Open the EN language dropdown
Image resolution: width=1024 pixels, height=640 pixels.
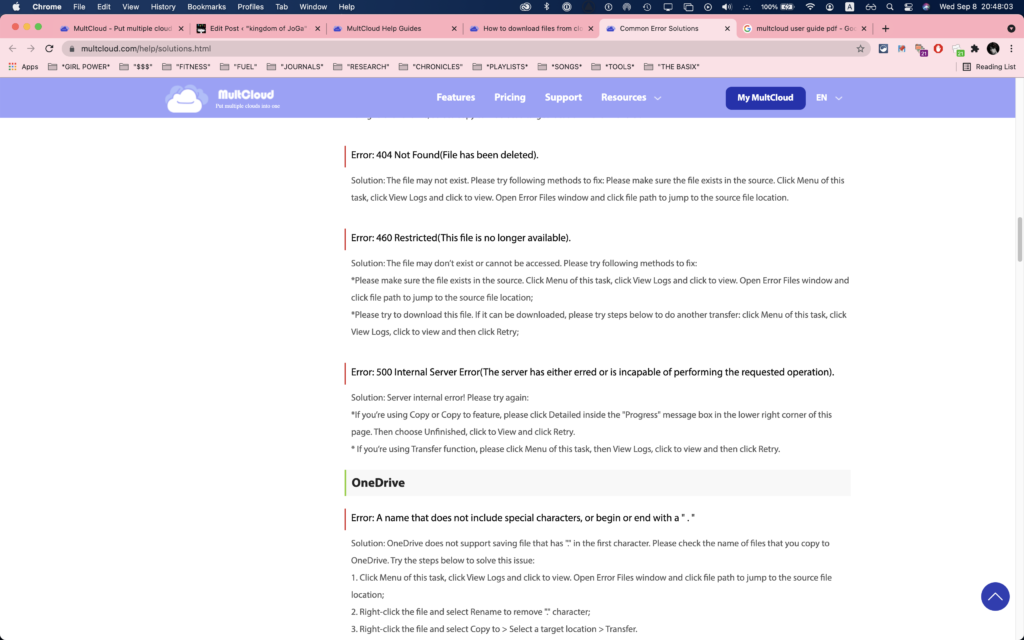click(829, 97)
